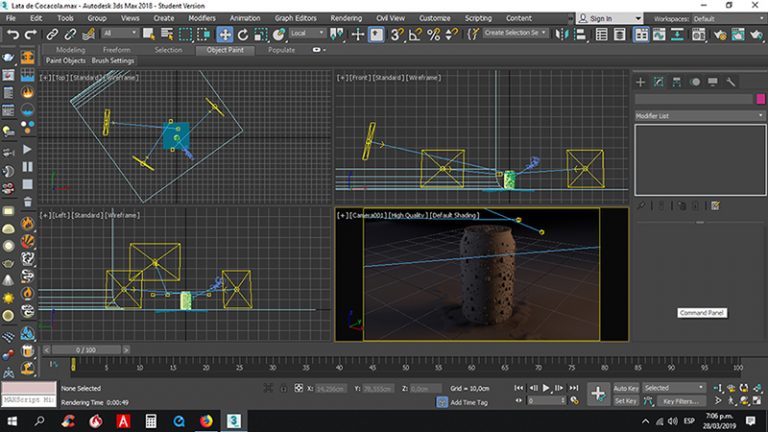This screenshot has width=768, height=432.
Task: Open the Rendered Frame Window icon
Action: tap(738, 34)
